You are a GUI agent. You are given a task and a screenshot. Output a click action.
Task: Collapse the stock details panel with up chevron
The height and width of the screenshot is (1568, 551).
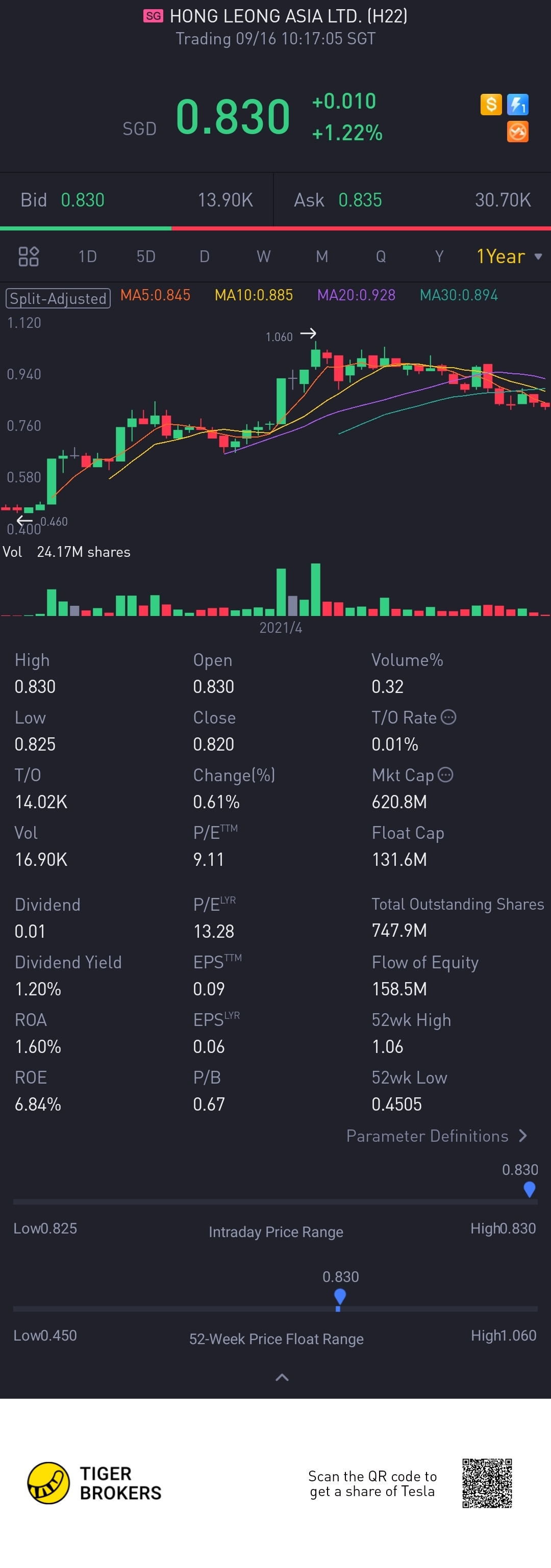click(282, 1377)
